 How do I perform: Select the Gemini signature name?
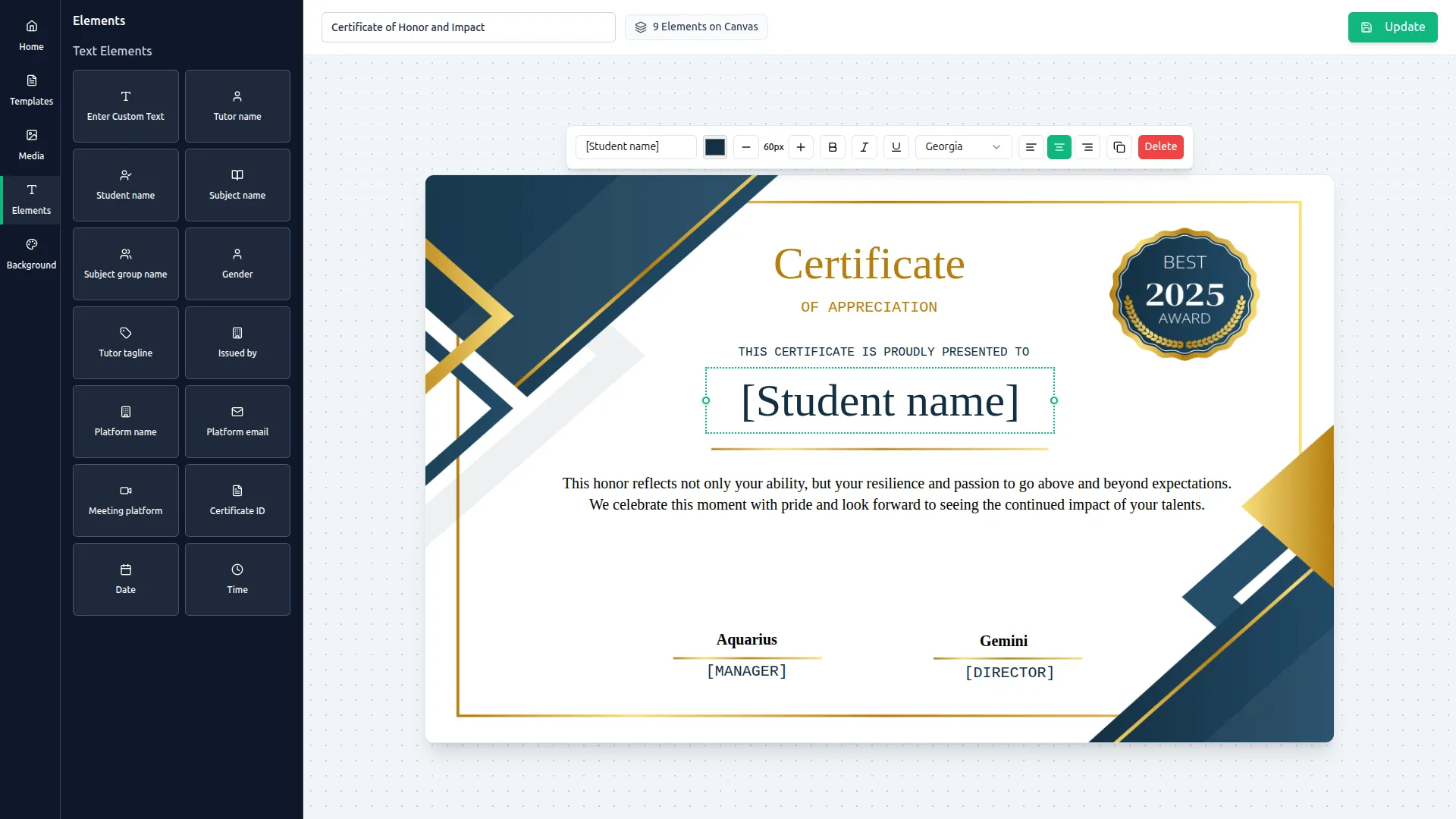tap(1004, 641)
